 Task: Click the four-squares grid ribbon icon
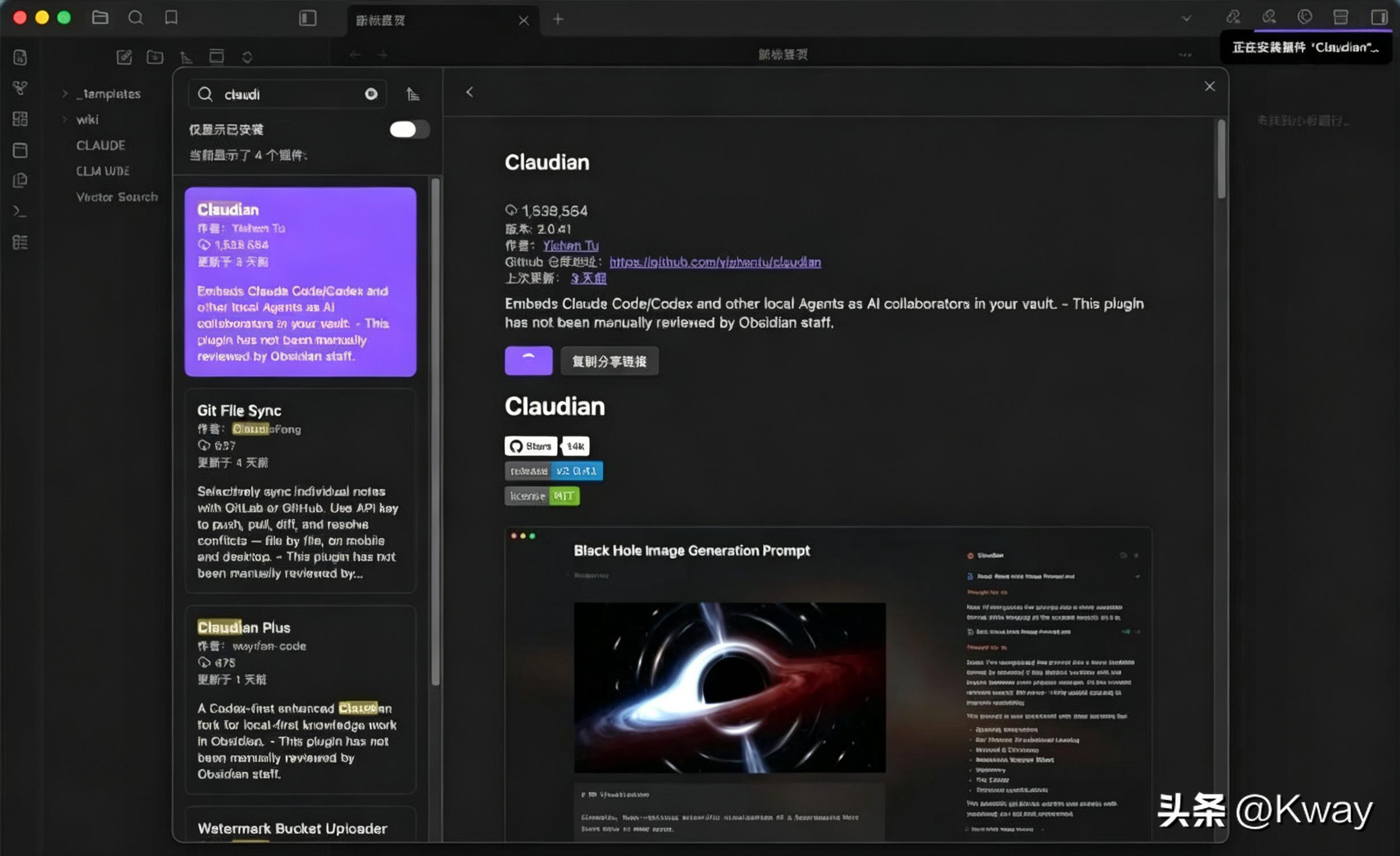tap(20, 119)
